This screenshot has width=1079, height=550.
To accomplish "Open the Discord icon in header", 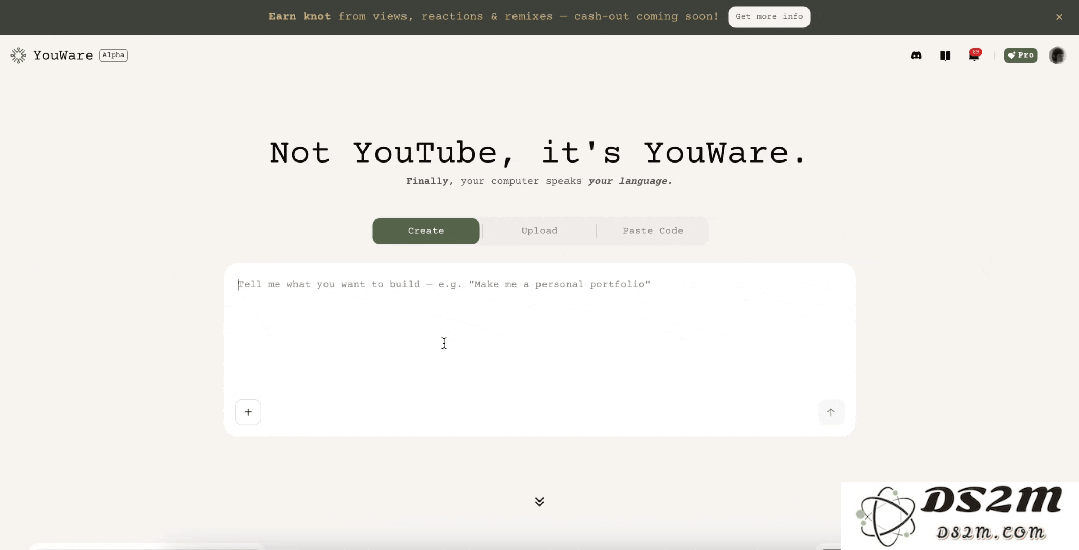I will click(916, 55).
